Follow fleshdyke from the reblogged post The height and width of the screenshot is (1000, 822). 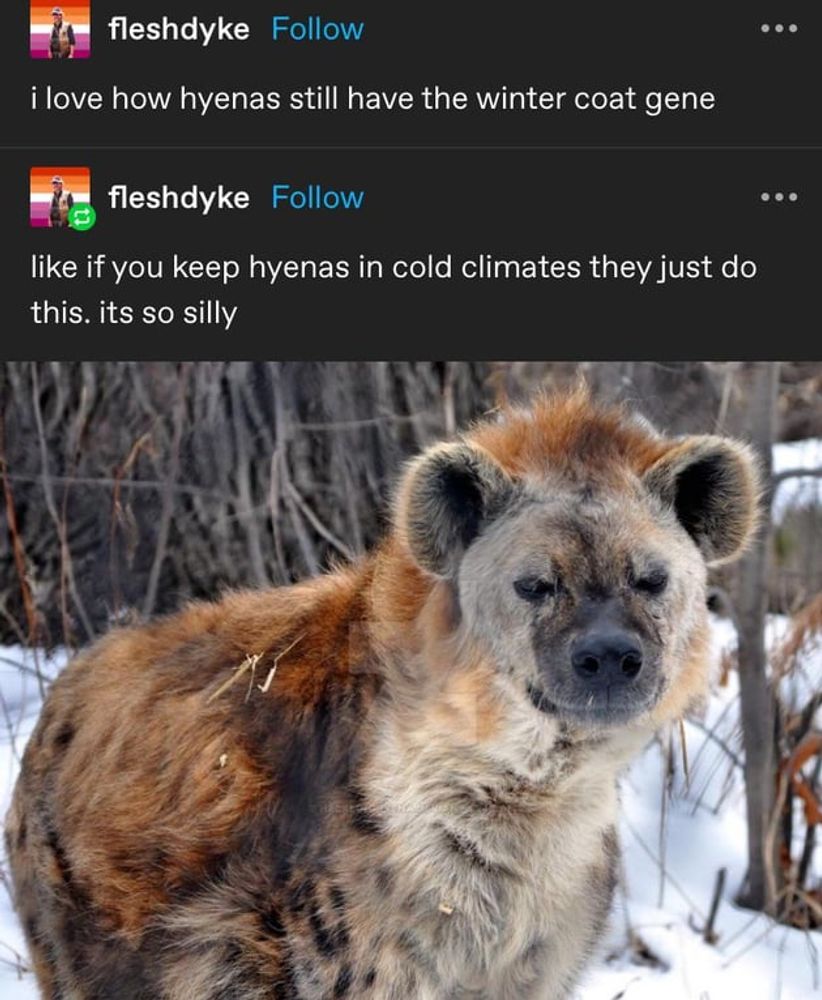pyautogui.click(x=318, y=197)
